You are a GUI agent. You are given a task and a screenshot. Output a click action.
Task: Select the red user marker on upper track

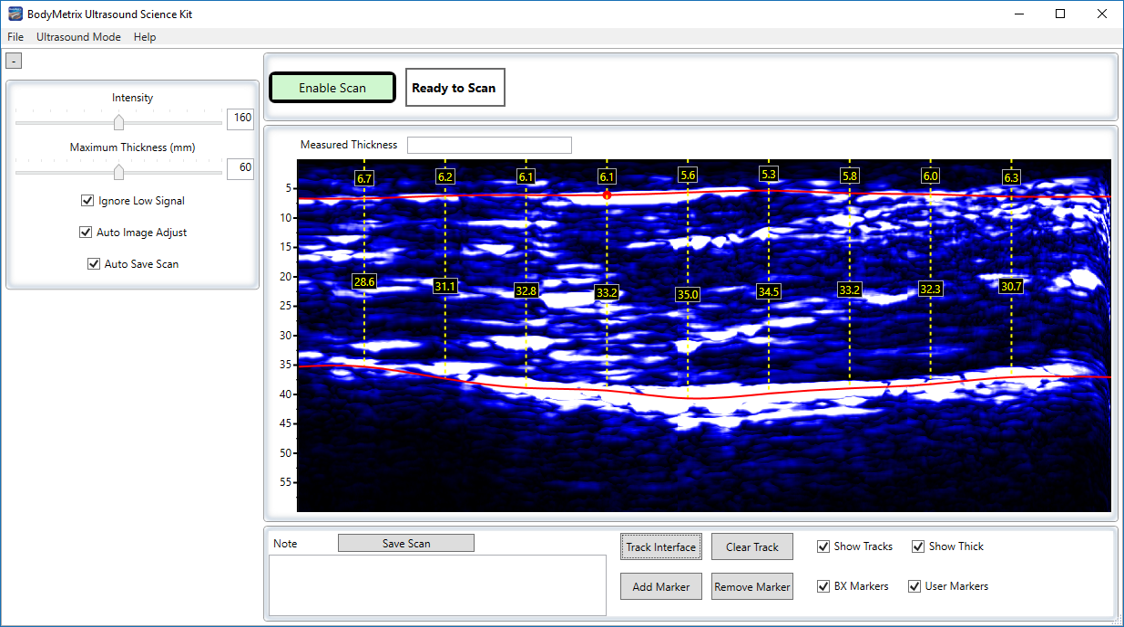(x=607, y=195)
